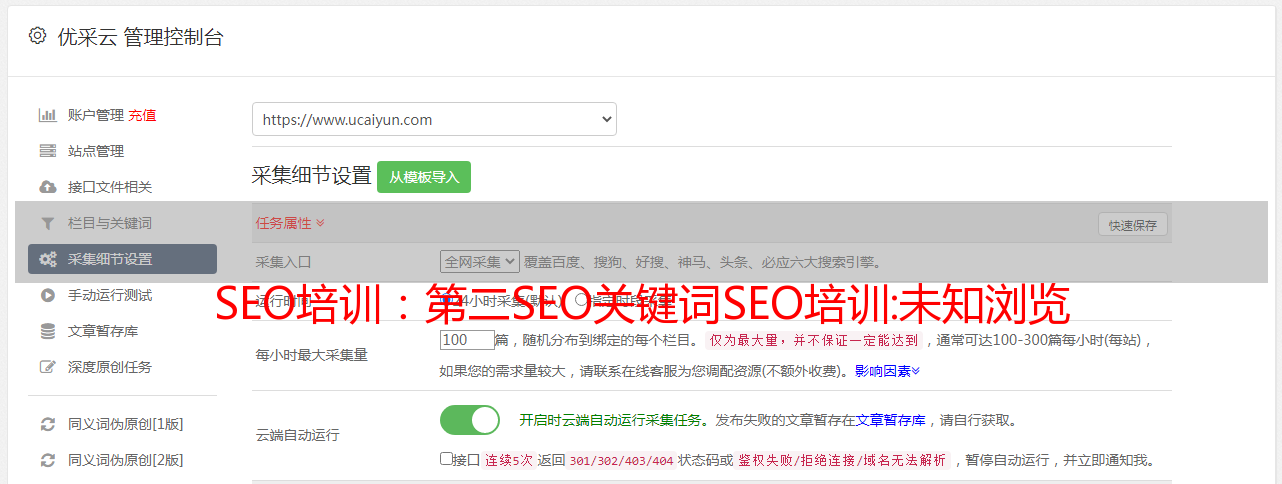Open the 全网采集 dropdown
Image resolution: width=1282 pixels, height=484 pixels.
[480, 261]
